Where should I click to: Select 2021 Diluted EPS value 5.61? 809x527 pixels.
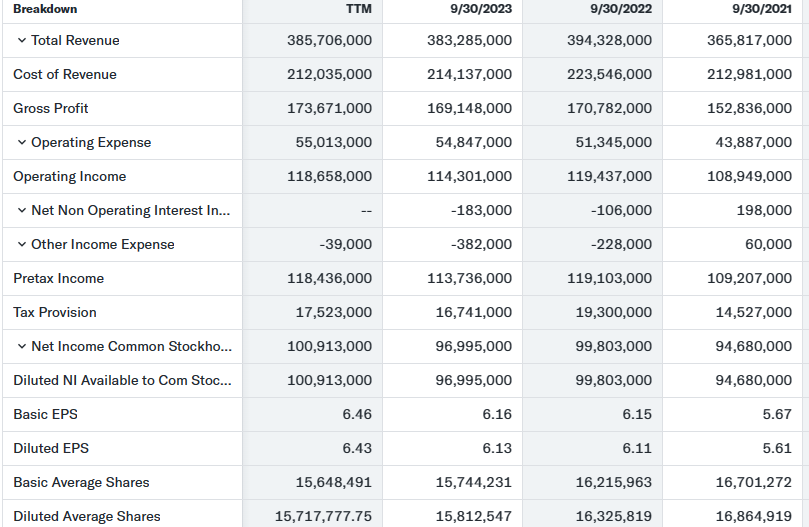778,449
